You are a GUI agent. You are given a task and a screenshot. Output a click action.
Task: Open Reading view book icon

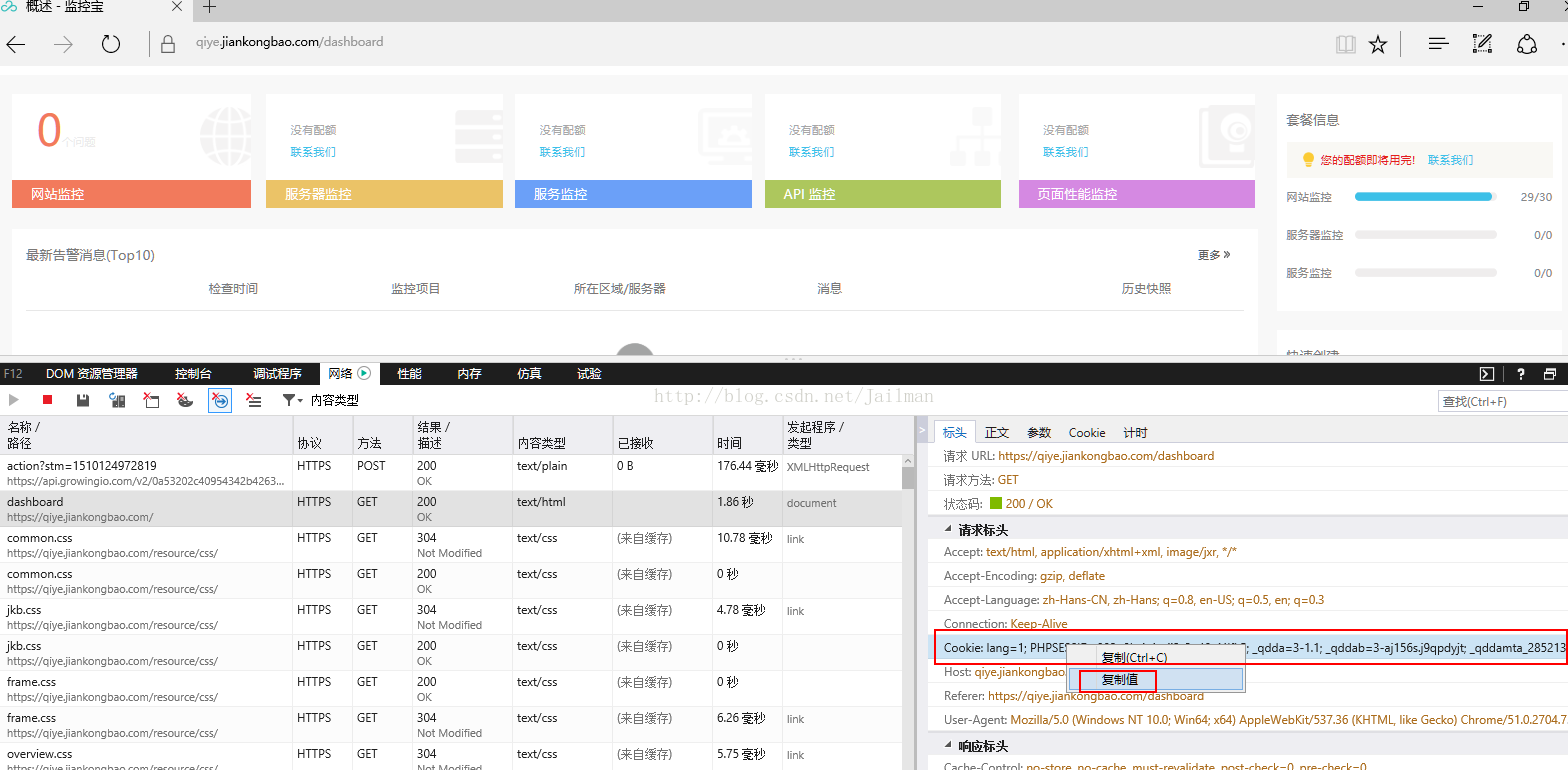point(1346,44)
